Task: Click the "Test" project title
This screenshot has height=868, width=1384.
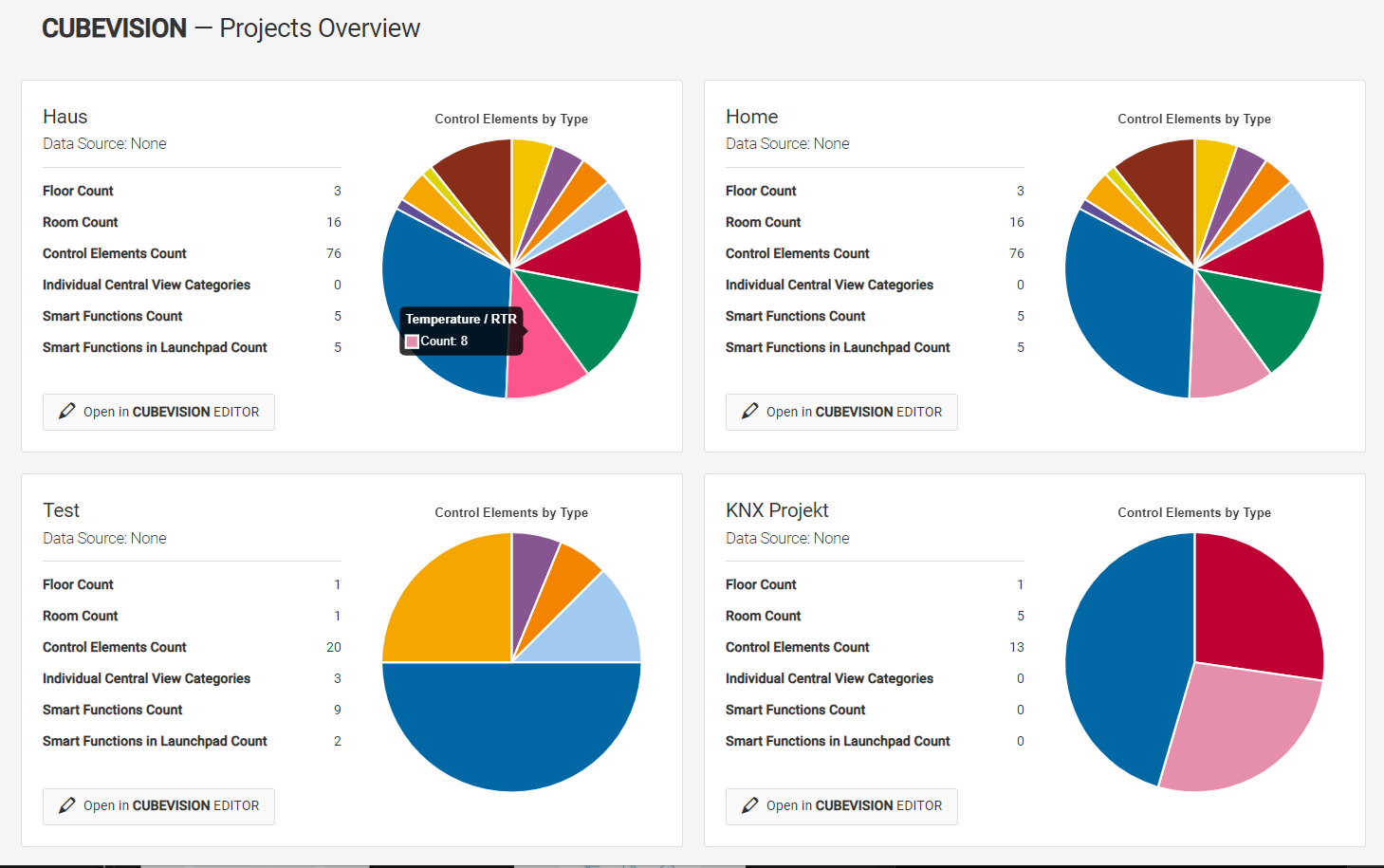Action: pyautogui.click(x=62, y=510)
